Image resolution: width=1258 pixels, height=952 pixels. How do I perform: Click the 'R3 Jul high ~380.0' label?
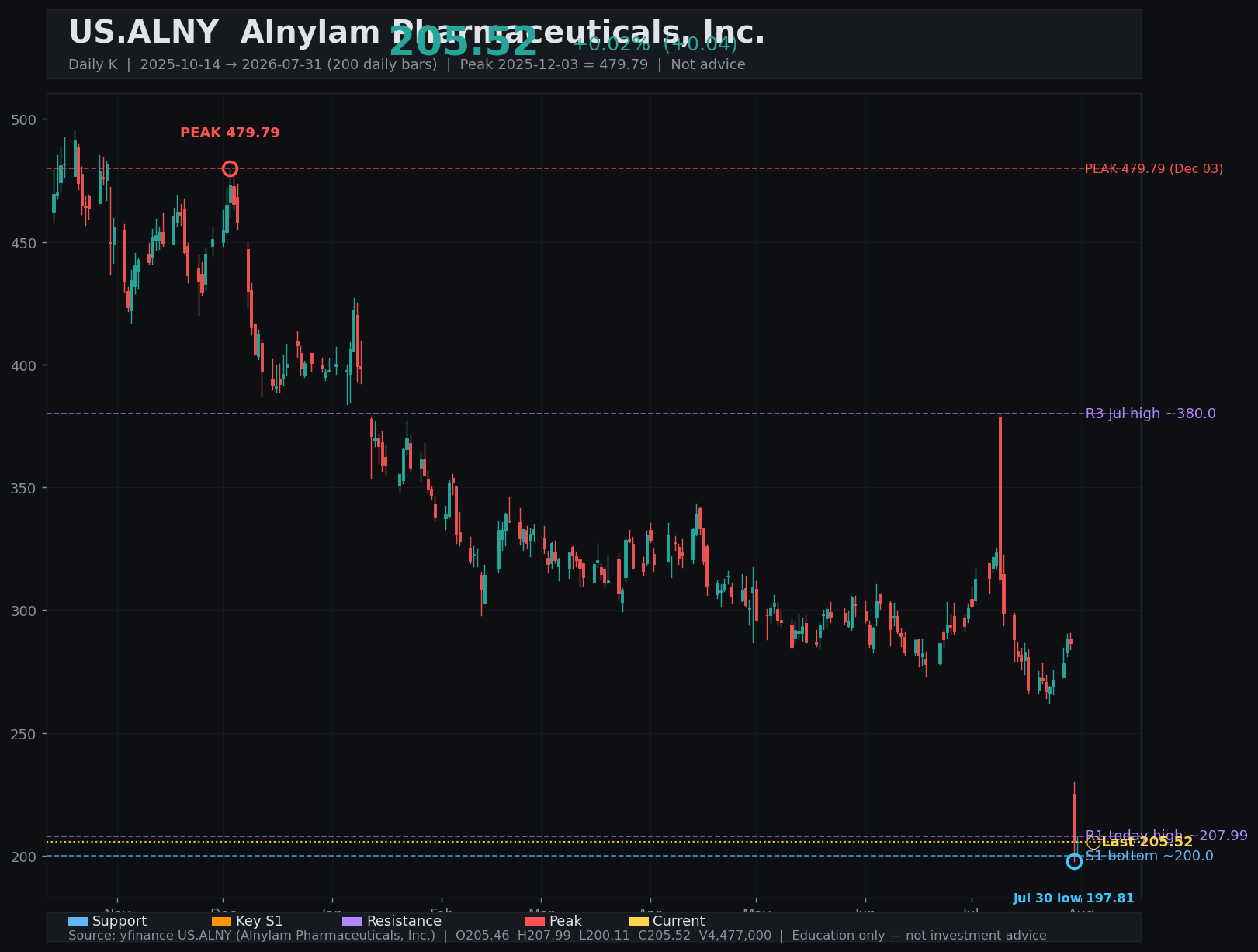(x=1151, y=414)
